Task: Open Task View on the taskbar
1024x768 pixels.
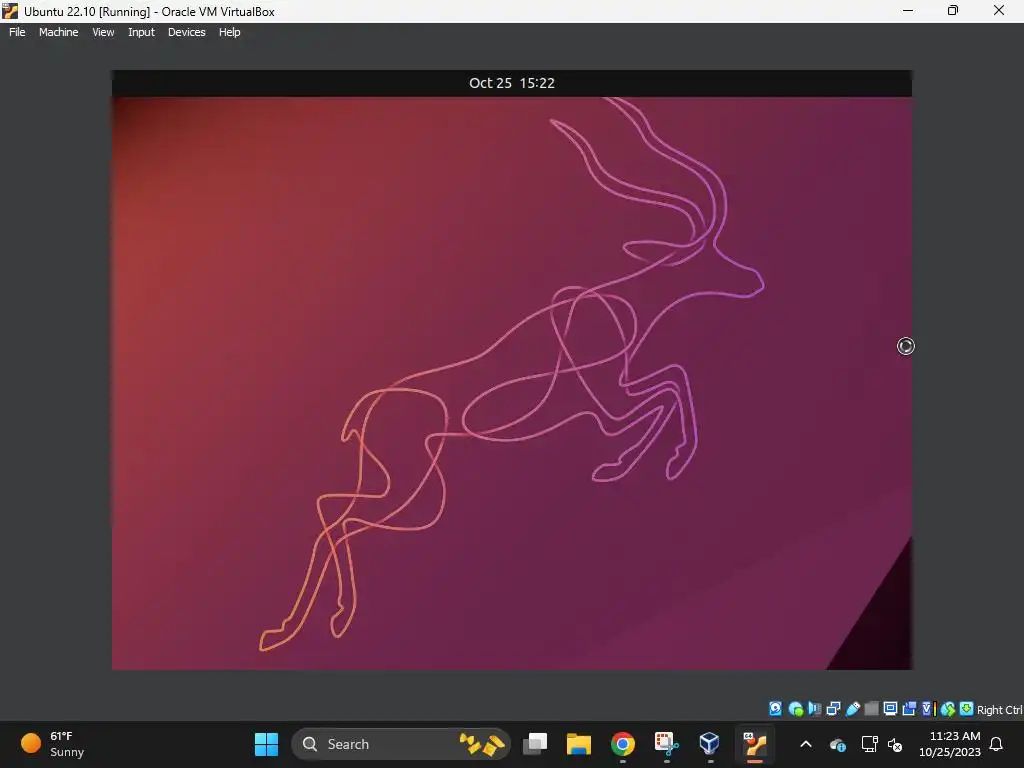Action: [x=535, y=744]
